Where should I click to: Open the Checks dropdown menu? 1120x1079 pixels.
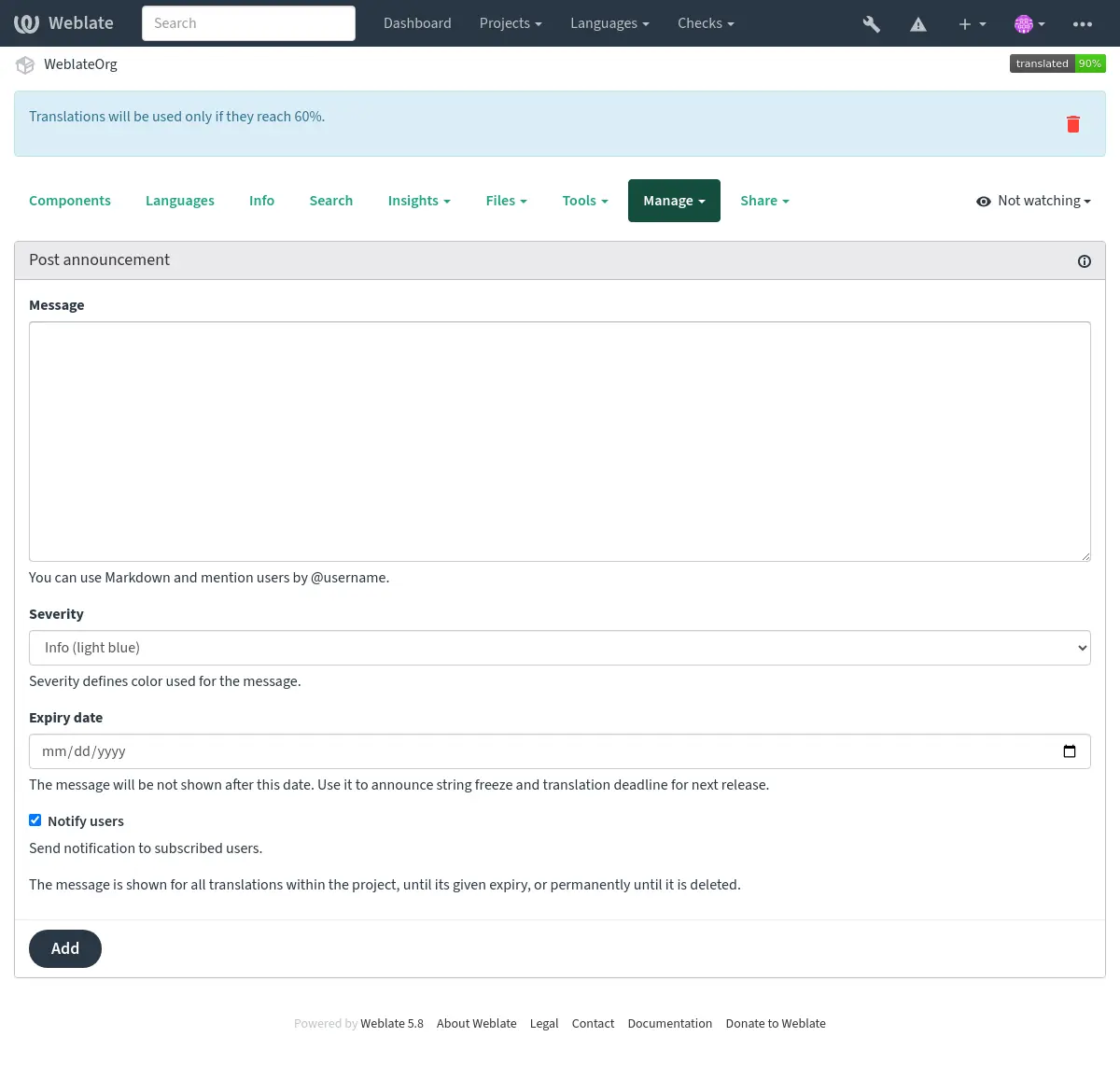(706, 23)
